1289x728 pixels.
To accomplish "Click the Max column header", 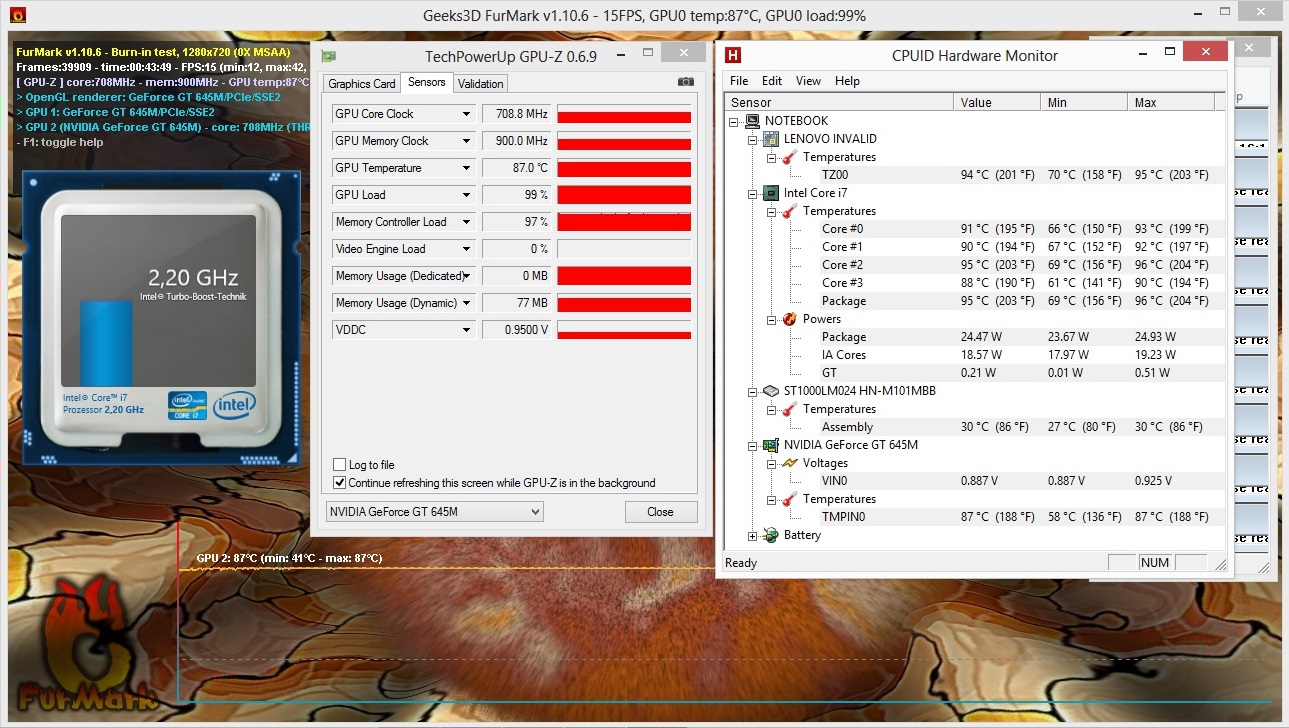I will pos(1170,102).
